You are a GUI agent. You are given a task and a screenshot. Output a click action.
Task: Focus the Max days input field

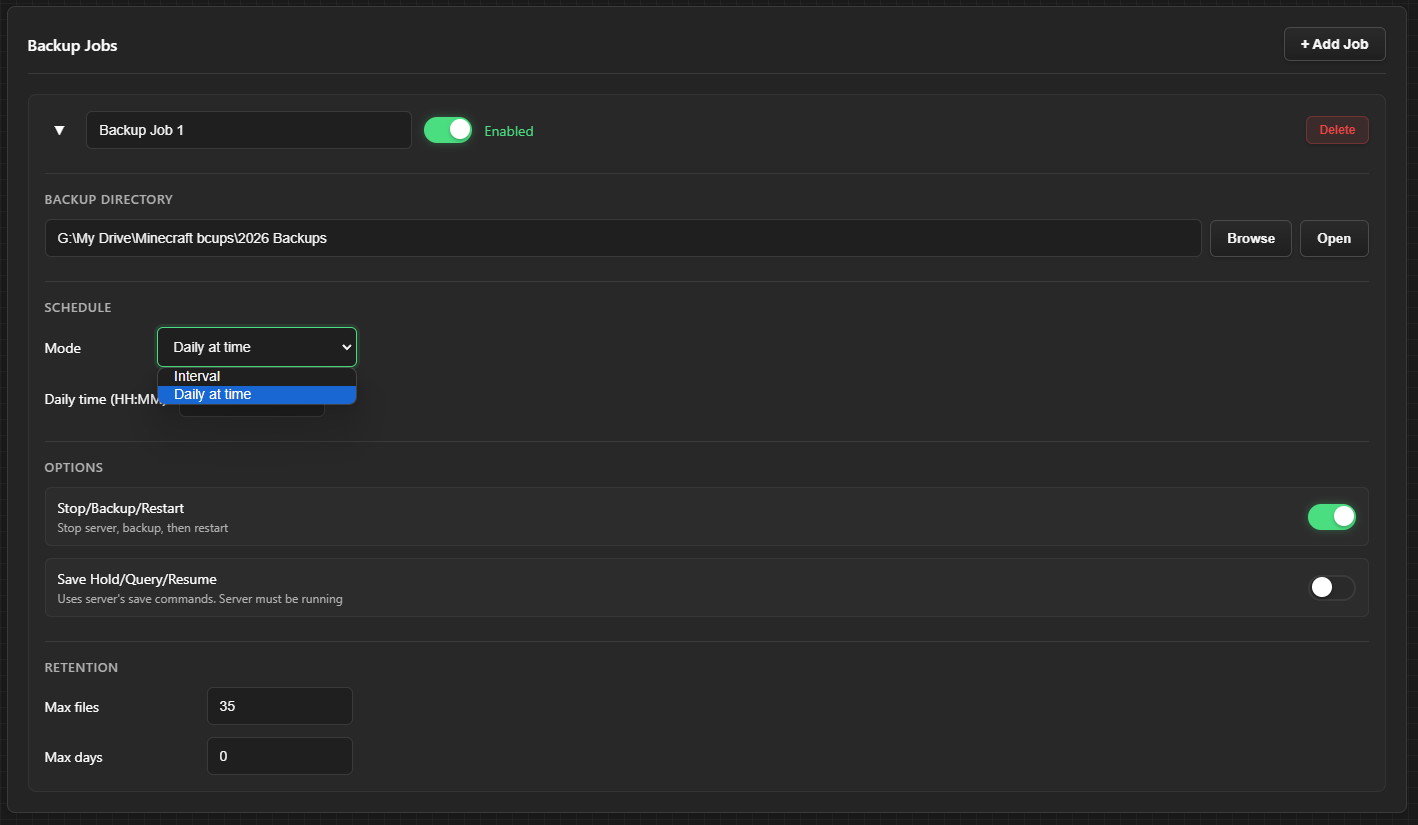click(x=279, y=756)
